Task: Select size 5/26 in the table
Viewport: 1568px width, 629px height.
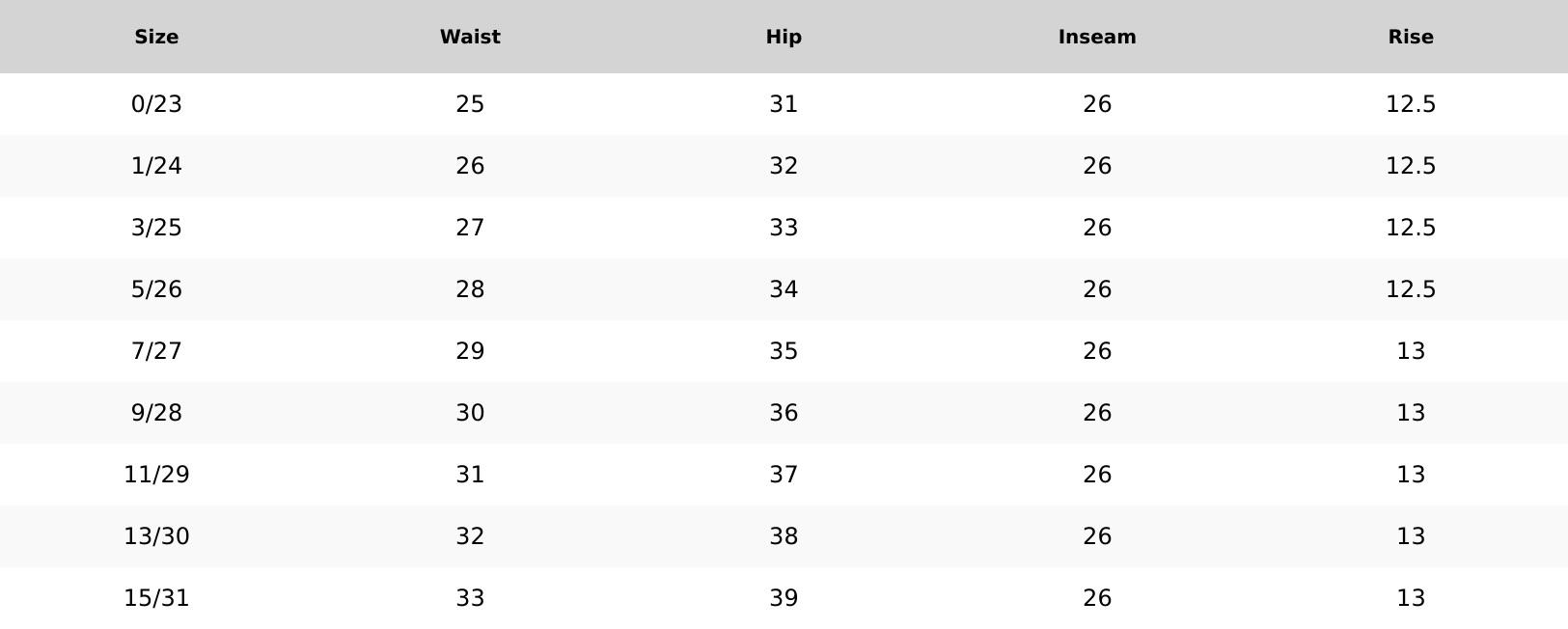Action: [x=156, y=289]
